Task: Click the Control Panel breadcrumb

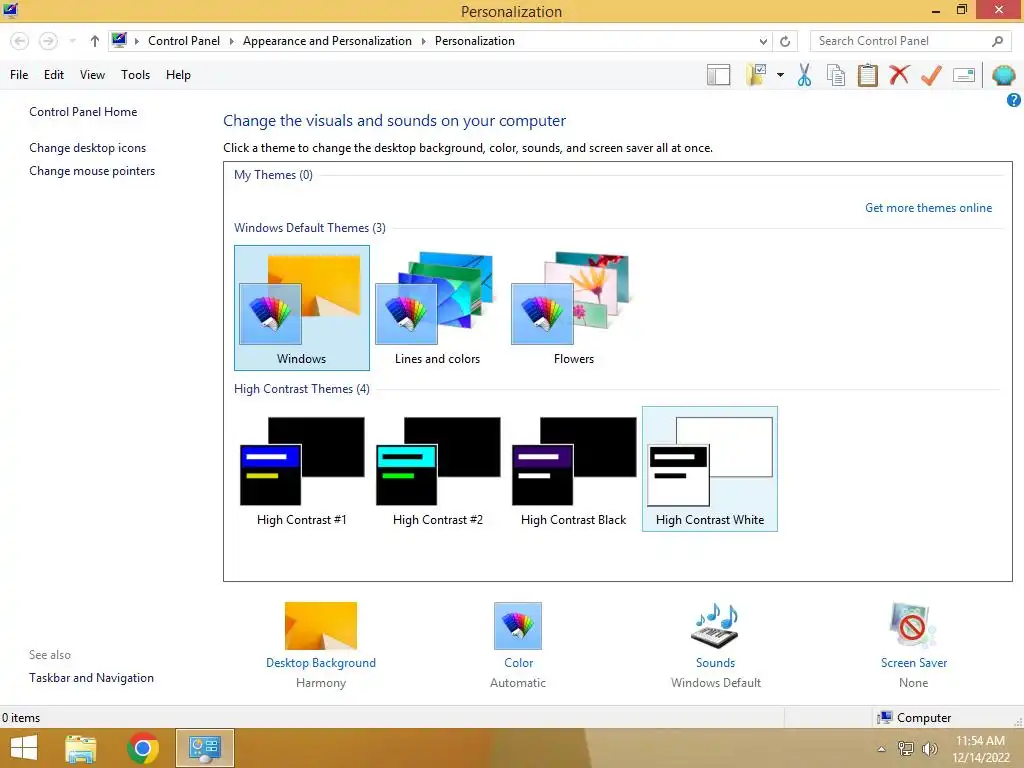Action: click(184, 41)
